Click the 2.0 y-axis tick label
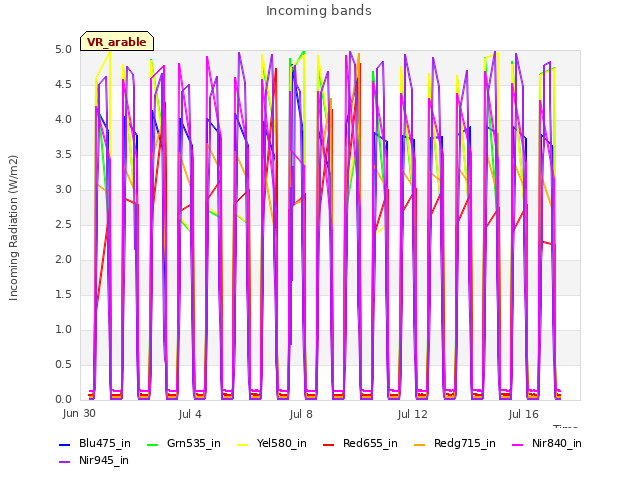 63,260
